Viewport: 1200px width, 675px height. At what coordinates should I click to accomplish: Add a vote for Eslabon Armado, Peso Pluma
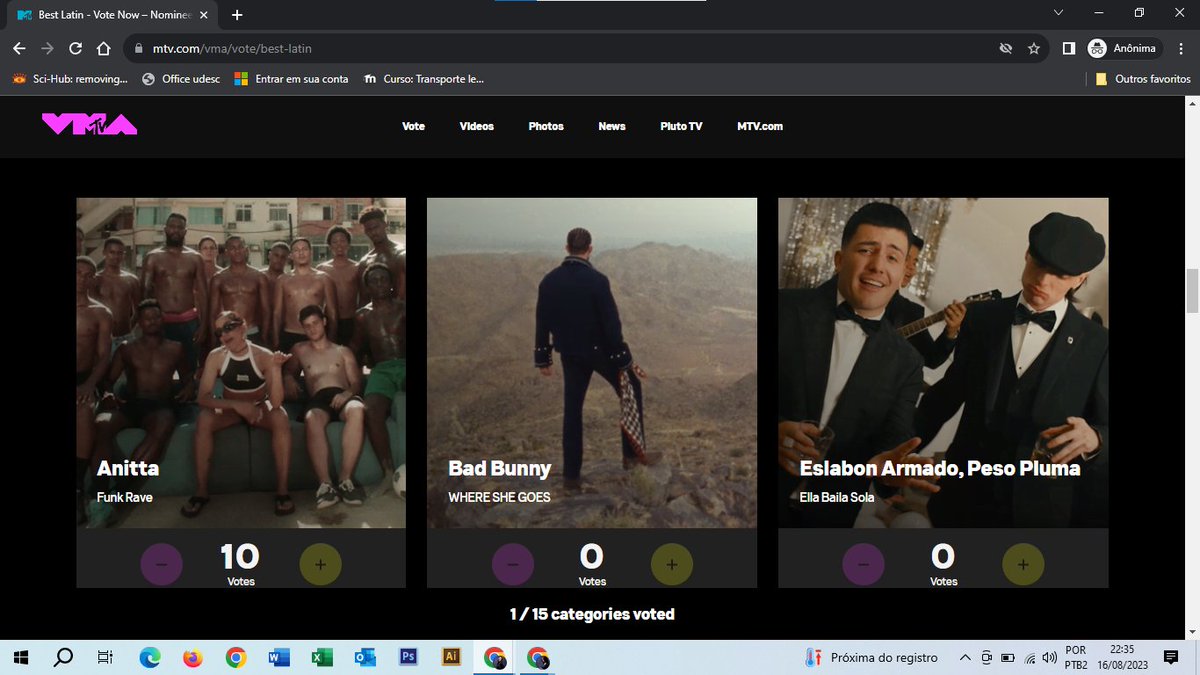(x=1022, y=565)
